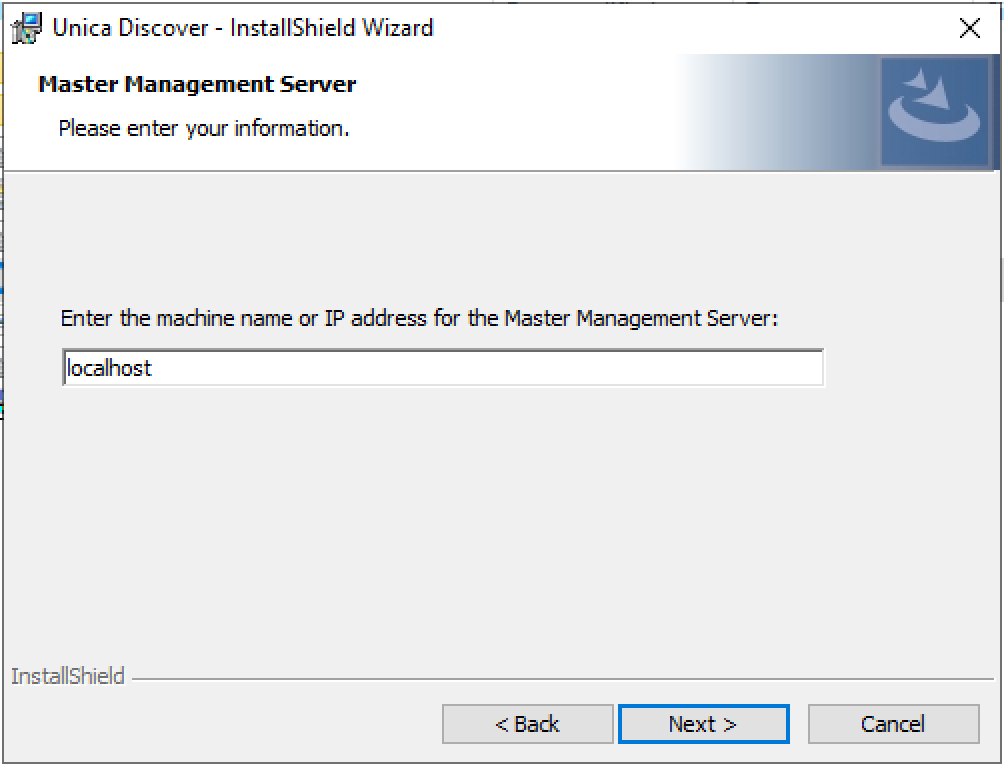Click the InstallShield label at the bottom left

[68, 677]
